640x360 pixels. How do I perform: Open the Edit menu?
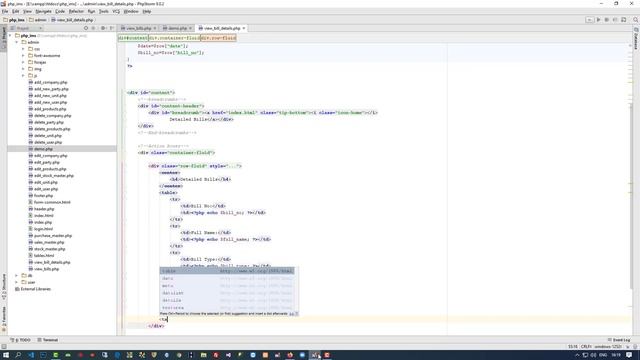[x=16, y=11]
